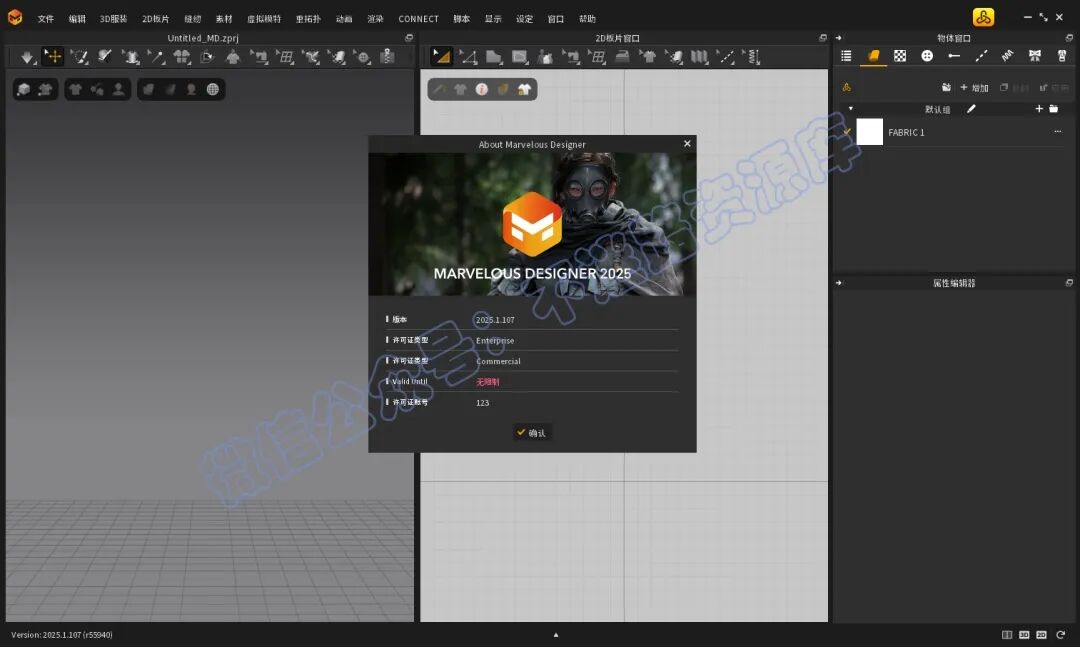Click the version text 2025.1.107 (r55940) in status bar
The image size is (1080, 647).
pyautogui.click(x=61, y=635)
